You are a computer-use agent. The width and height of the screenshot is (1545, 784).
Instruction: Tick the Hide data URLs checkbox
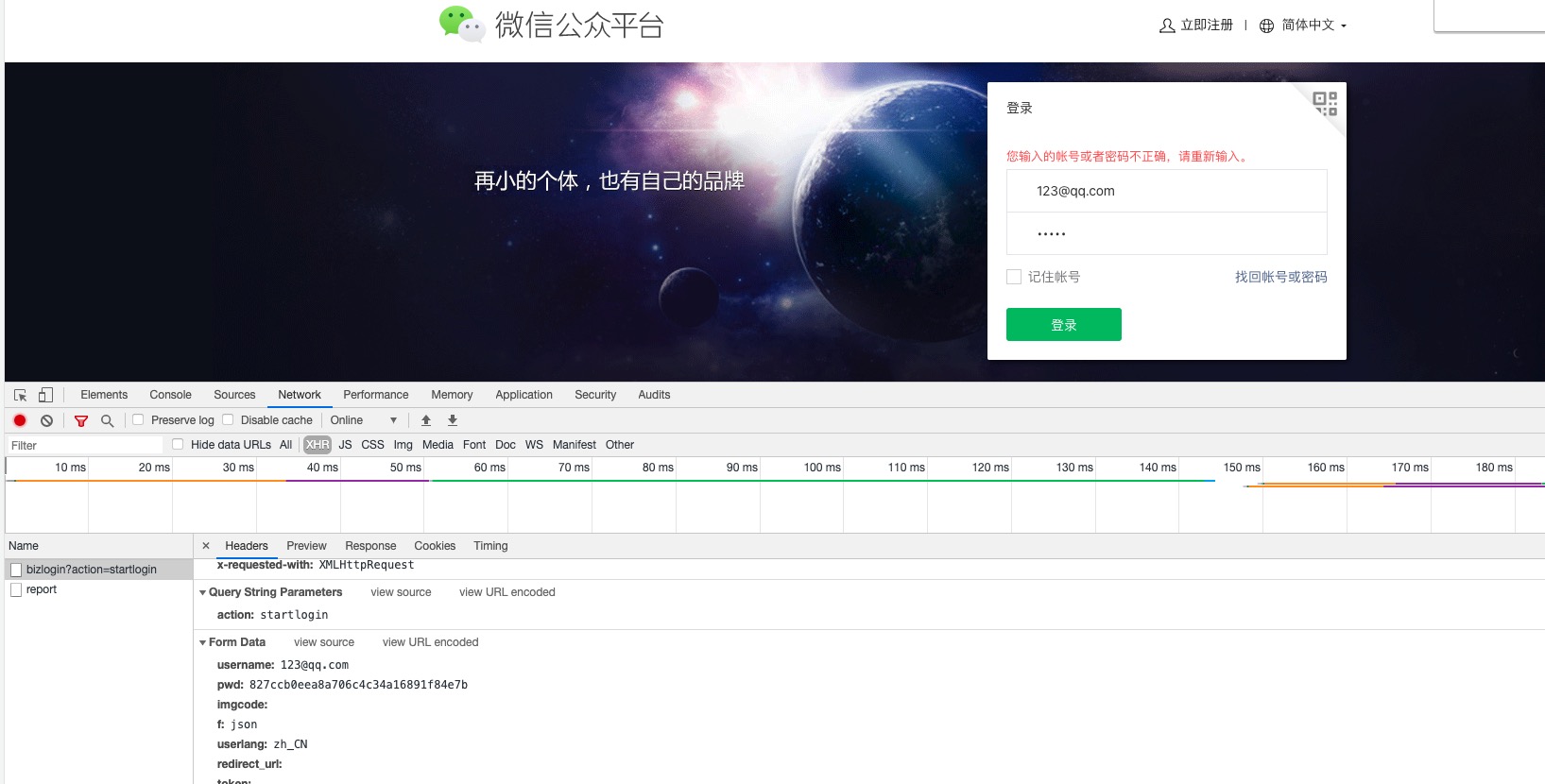(178, 444)
